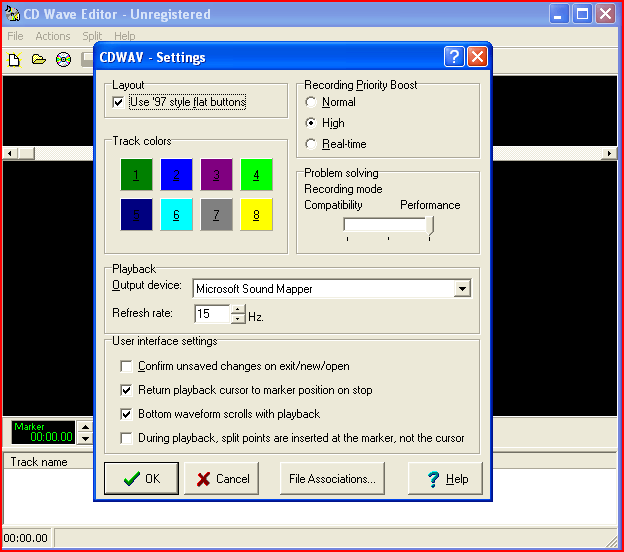Viewport: 624px width, 552px height.
Task: Open File Associations dialog
Action: [332, 479]
